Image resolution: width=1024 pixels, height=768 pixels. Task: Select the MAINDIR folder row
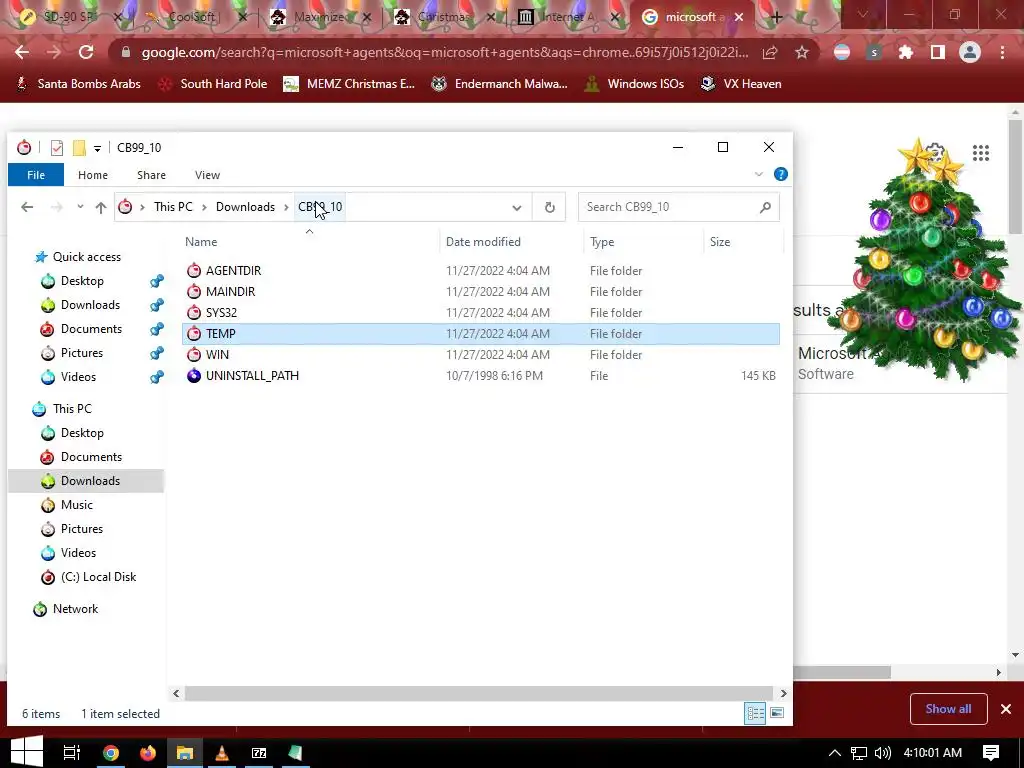[x=481, y=291]
